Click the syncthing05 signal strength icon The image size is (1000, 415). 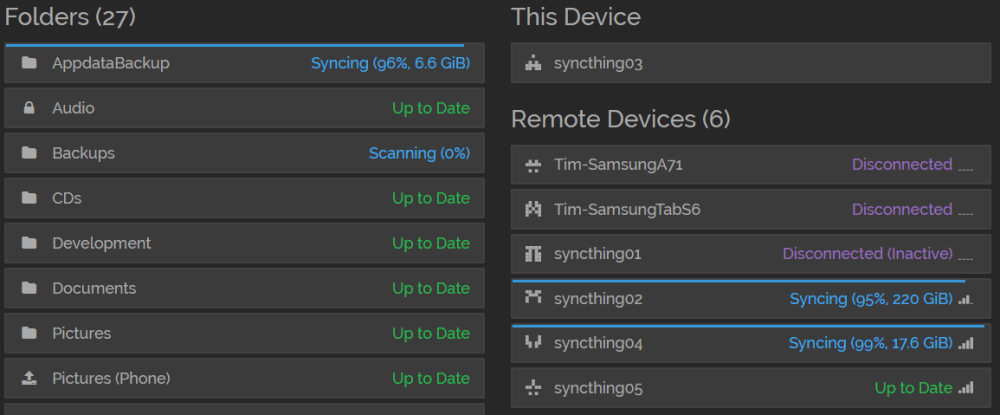pos(966,388)
